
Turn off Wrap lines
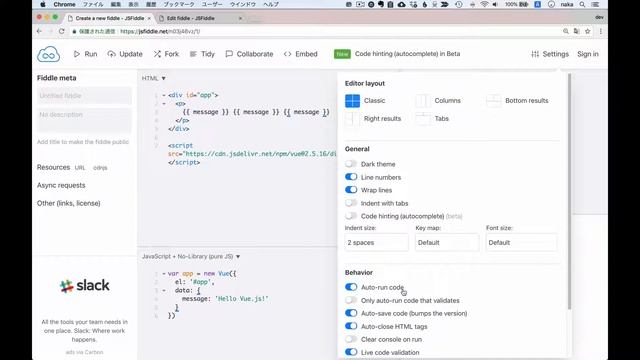pos(351,190)
